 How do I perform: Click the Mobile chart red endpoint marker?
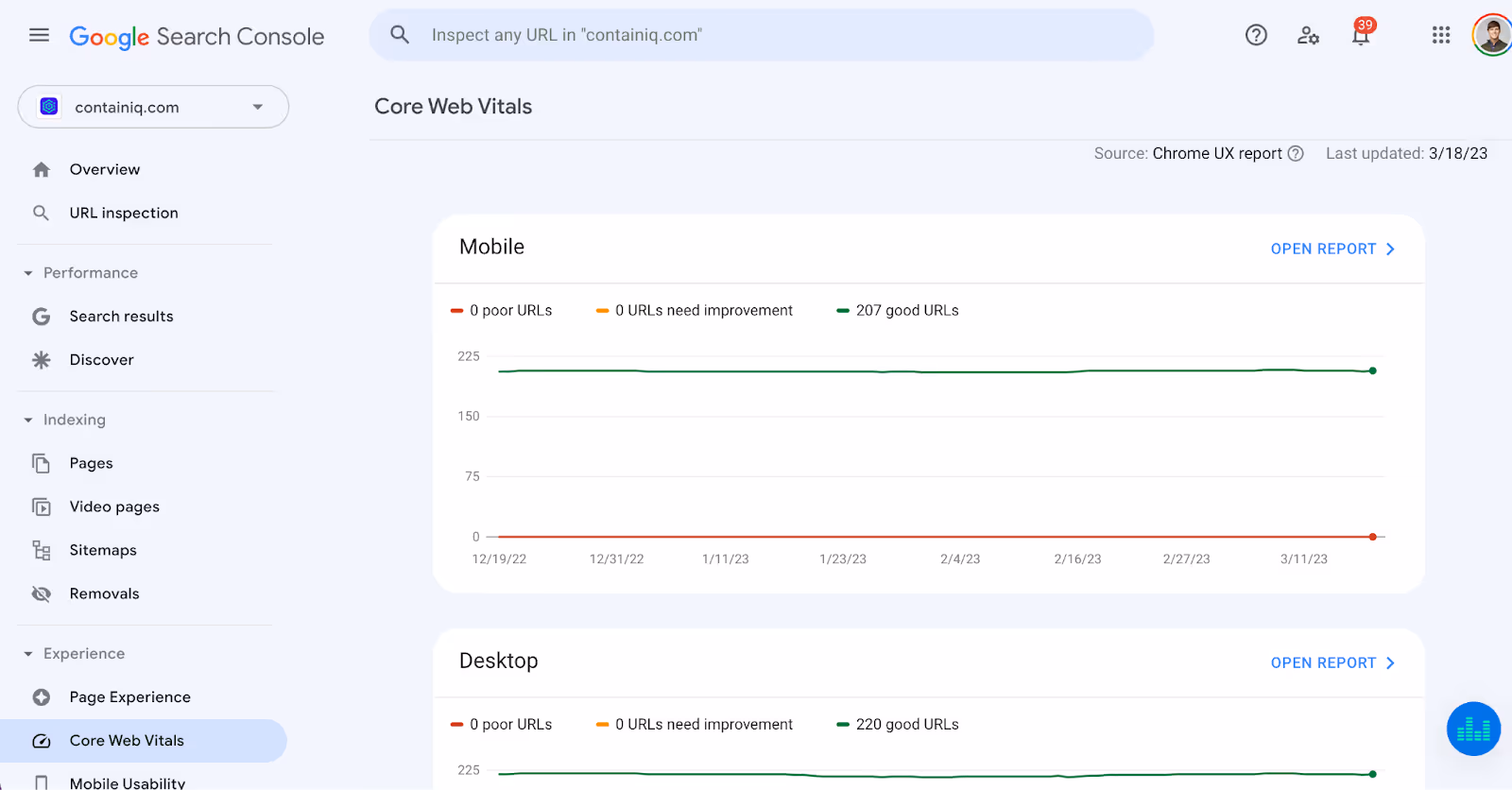[x=1373, y=537]
